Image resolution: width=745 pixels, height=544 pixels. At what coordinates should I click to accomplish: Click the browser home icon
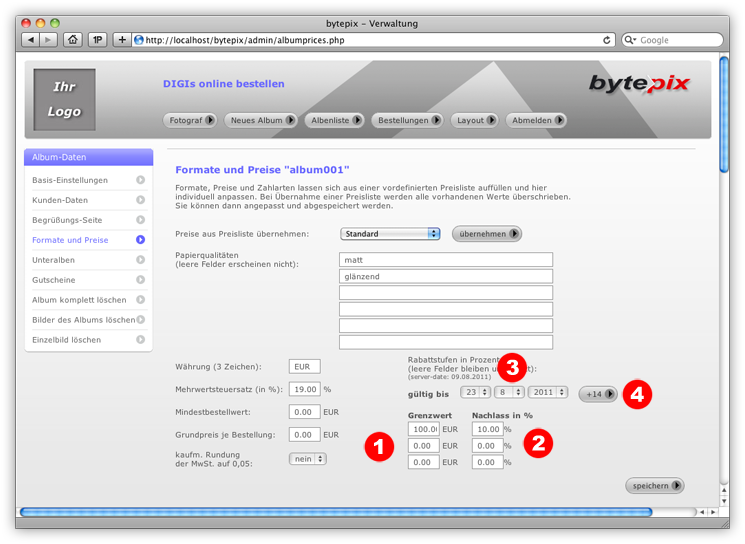73,40
